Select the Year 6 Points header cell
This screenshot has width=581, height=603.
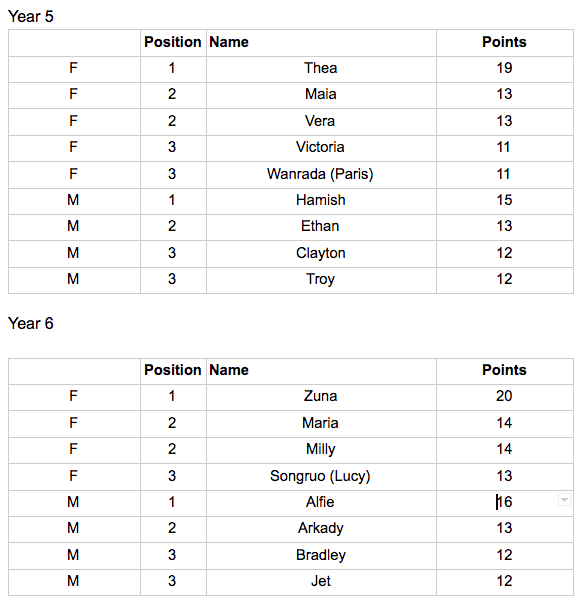(504, 371)
